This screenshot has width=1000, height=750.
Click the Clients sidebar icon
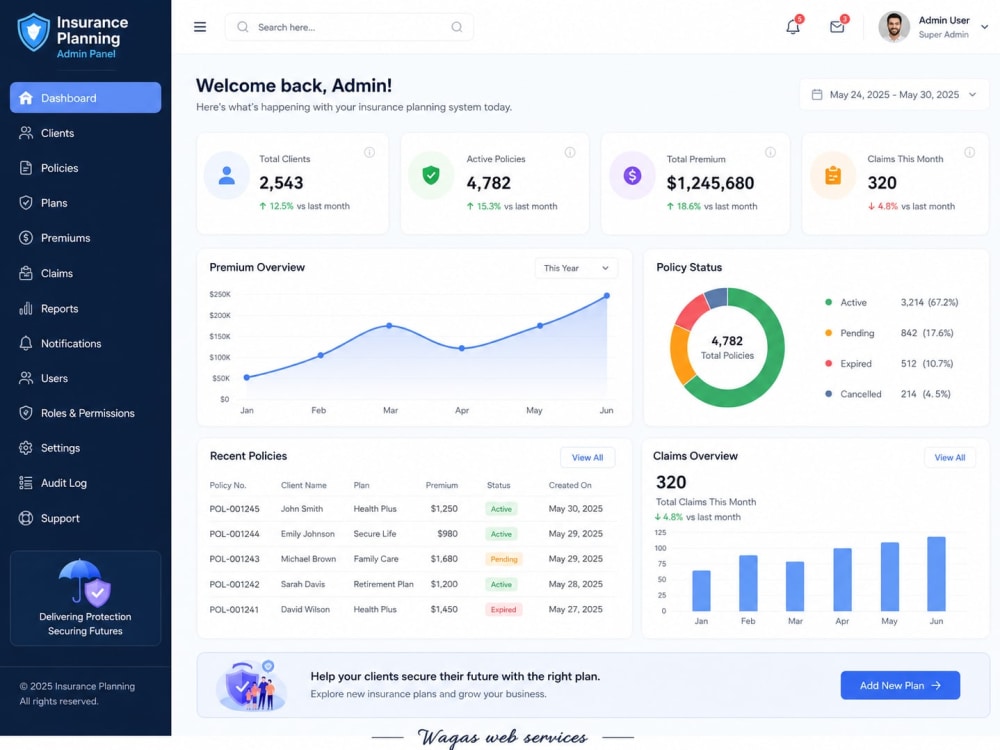26,133
